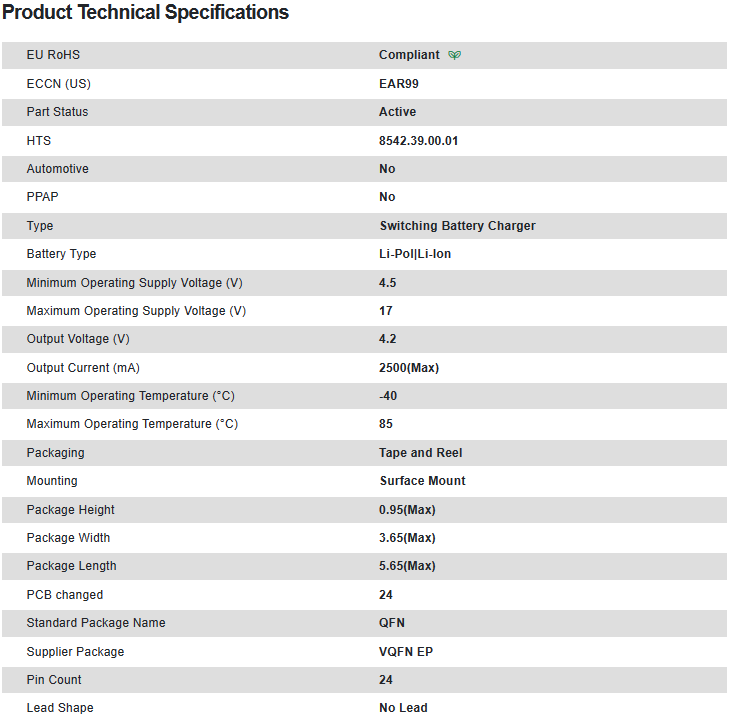
Task: Click the Switching Battery Charger type value
Action: click(x=457, y=226)
